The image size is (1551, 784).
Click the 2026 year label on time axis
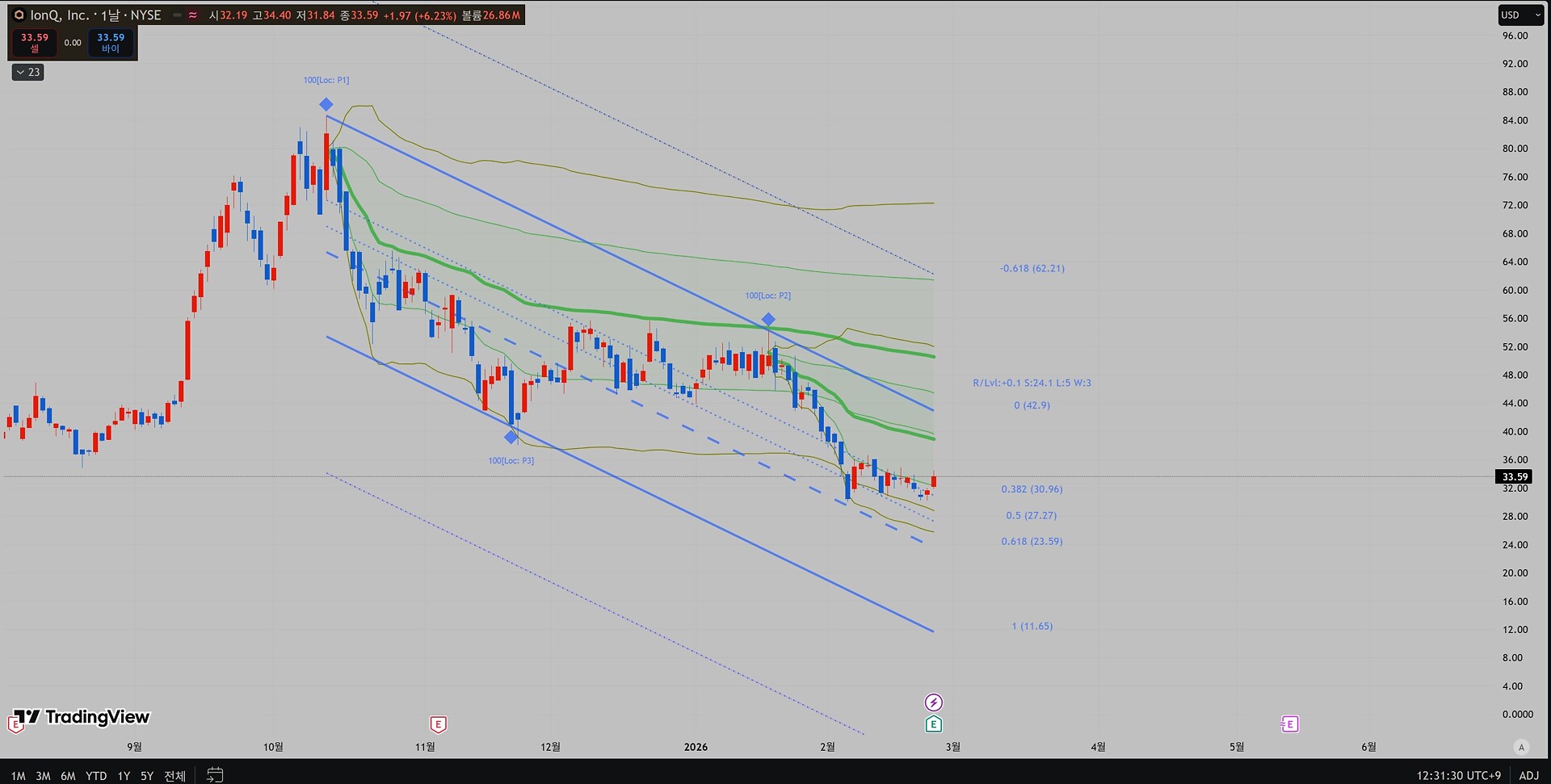point(696,747)
